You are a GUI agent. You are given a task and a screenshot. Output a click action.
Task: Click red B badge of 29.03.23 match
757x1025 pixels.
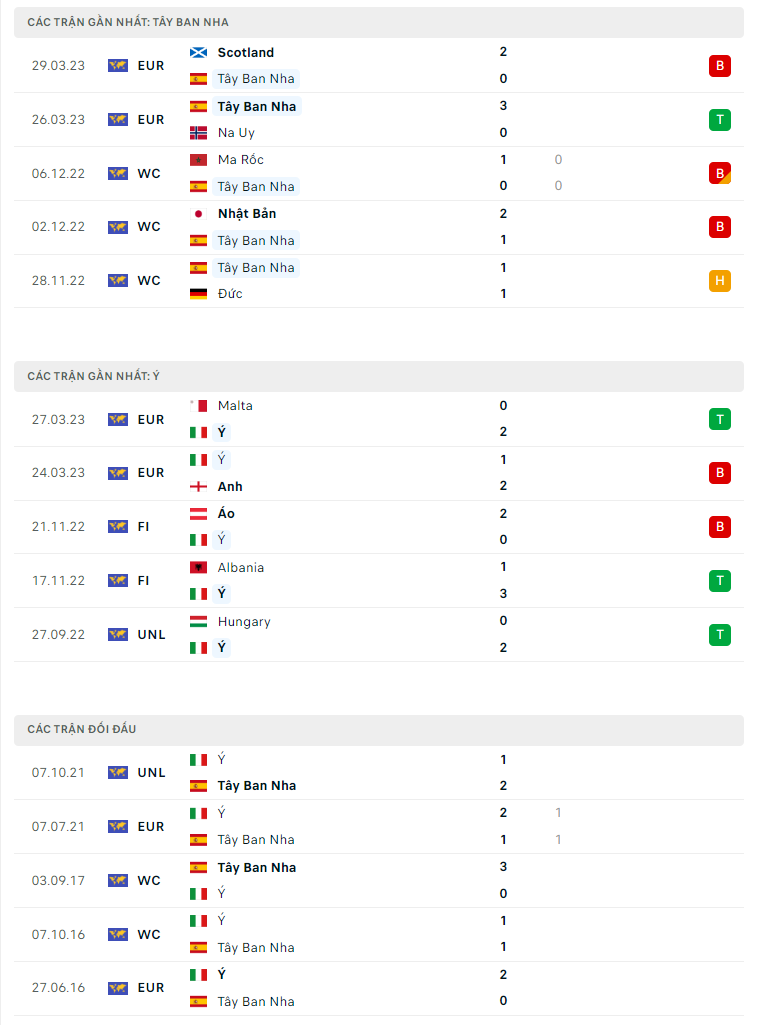click(x=719, y=66)
